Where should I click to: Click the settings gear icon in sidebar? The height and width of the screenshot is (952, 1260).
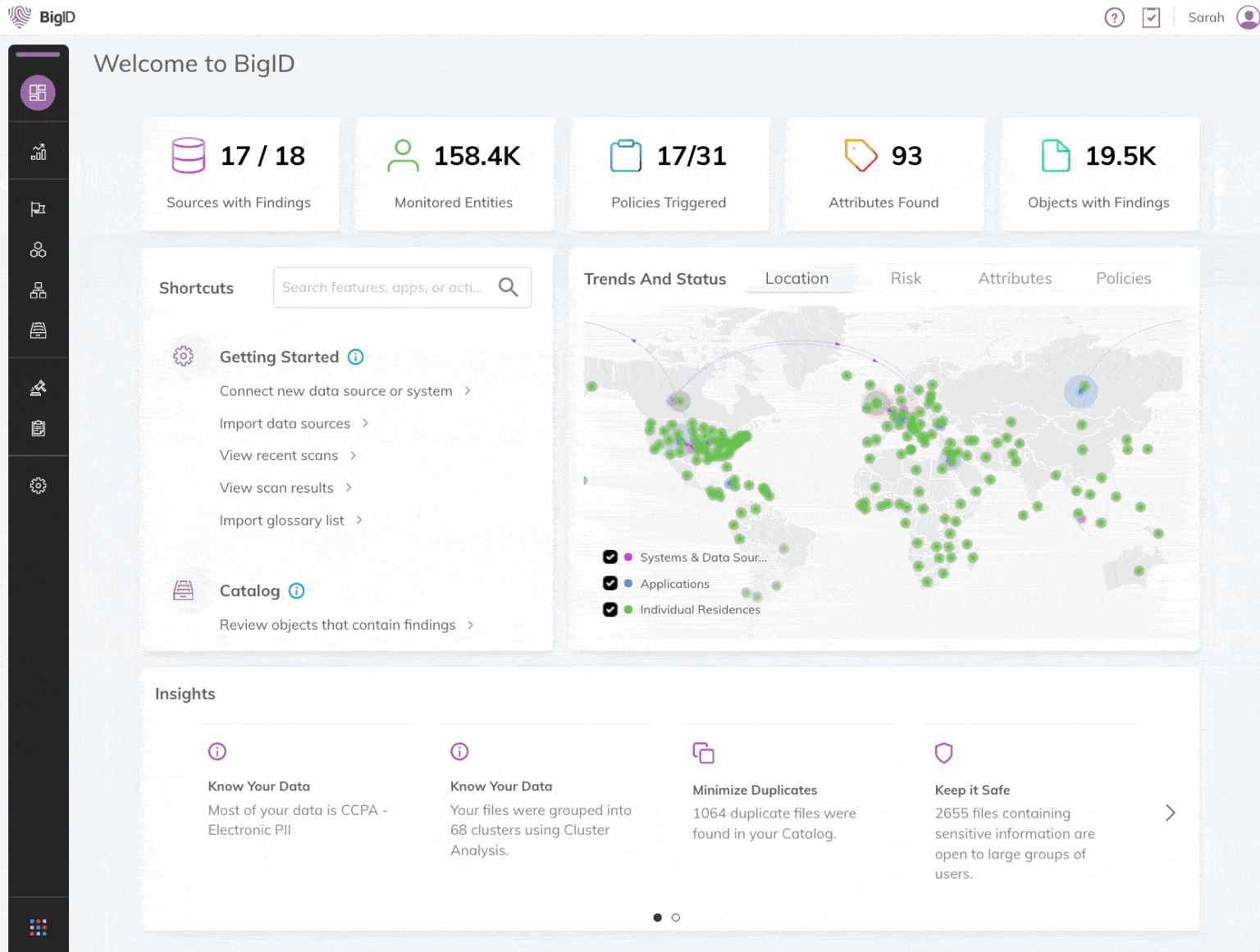point(38,485)
